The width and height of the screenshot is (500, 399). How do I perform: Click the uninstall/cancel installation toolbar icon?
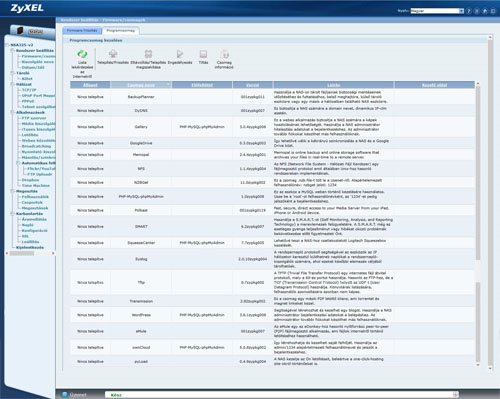(x=148, y=54)
